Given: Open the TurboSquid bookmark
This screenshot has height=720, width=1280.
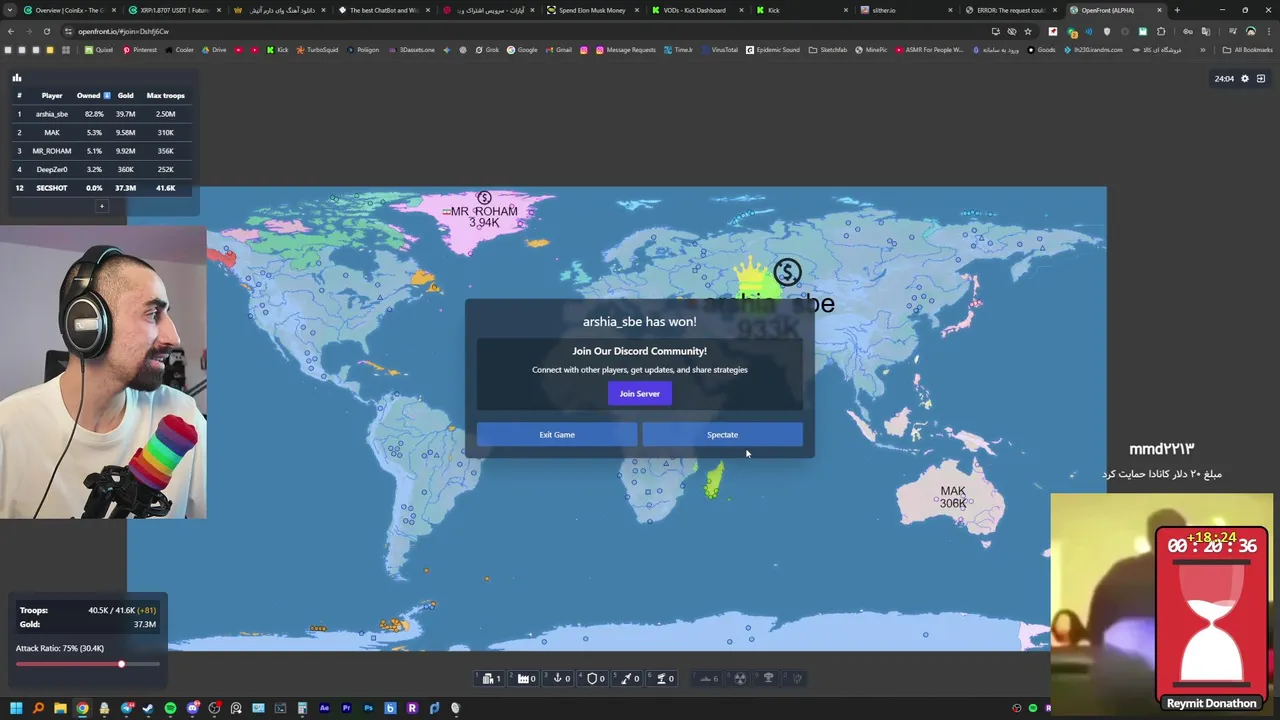Looking at the screenshot, I should pyautogui.click(x=318, y=50).
